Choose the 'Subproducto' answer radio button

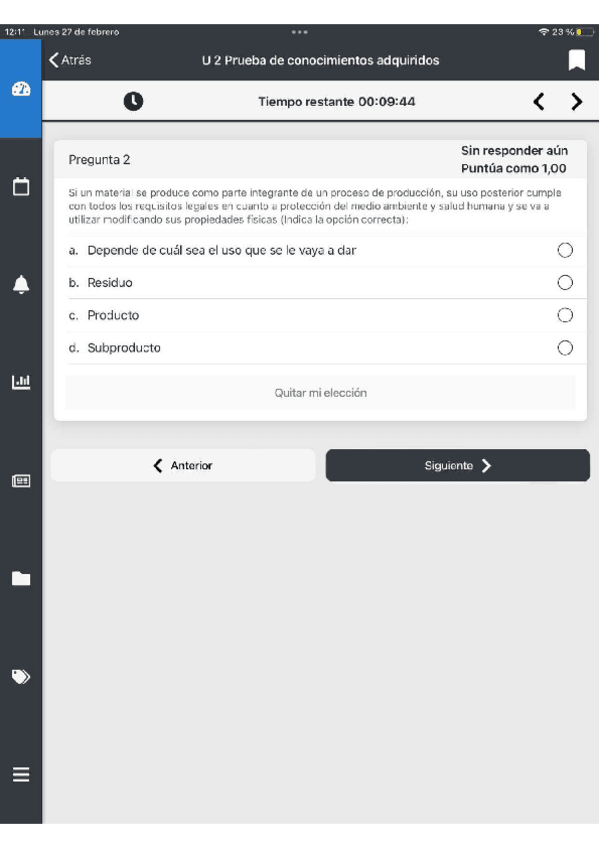[x=565, y=348]
